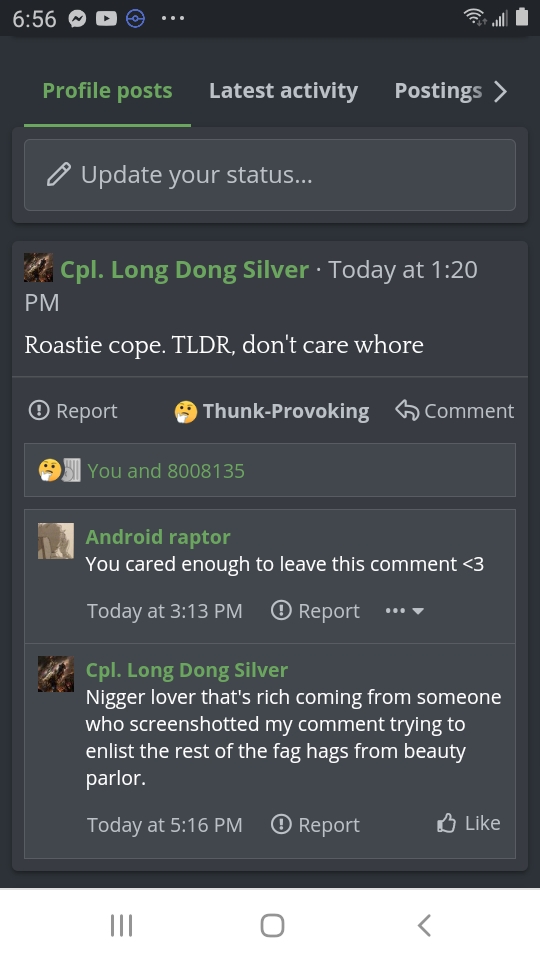Tap the Android home button
The image size is (540, 960).
click(x=272, y=925)
